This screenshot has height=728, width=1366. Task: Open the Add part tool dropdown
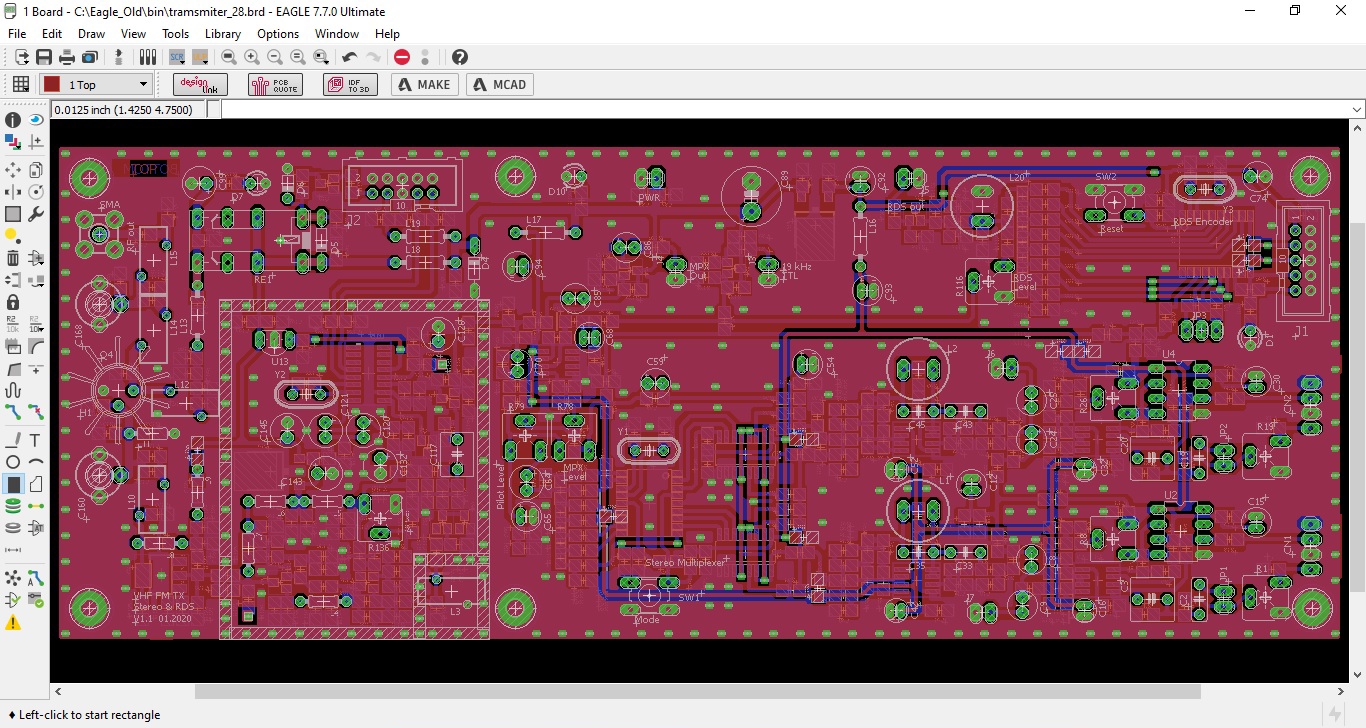36,258
